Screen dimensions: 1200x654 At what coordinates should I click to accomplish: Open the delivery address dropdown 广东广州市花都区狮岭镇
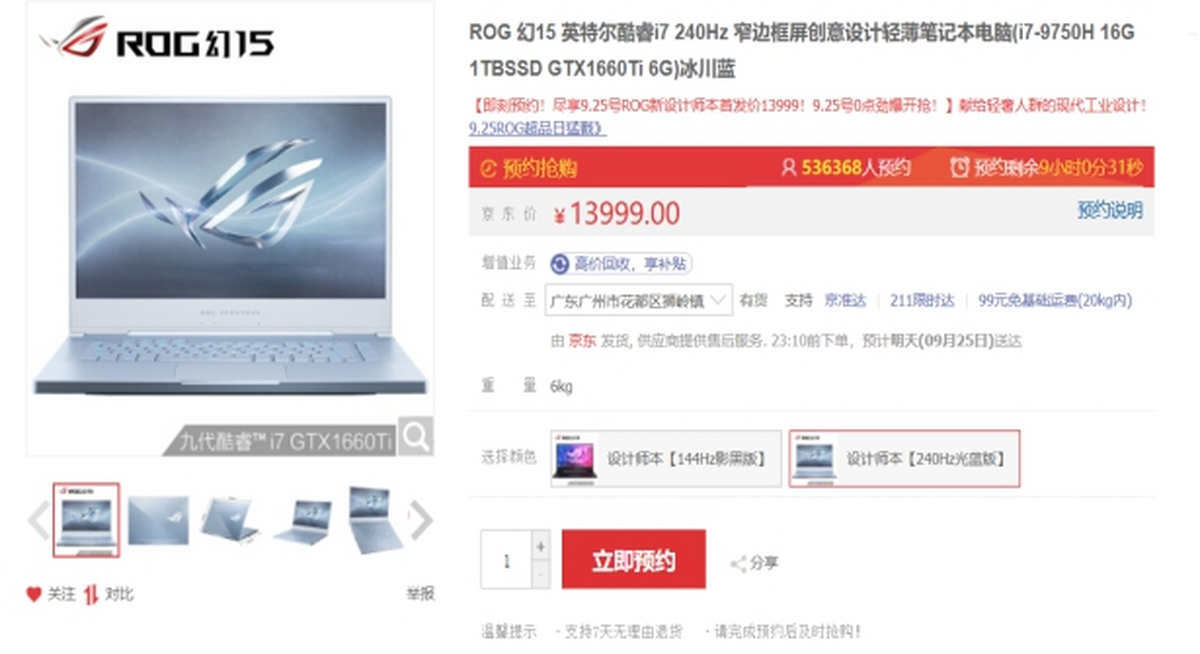click(639, 300)
